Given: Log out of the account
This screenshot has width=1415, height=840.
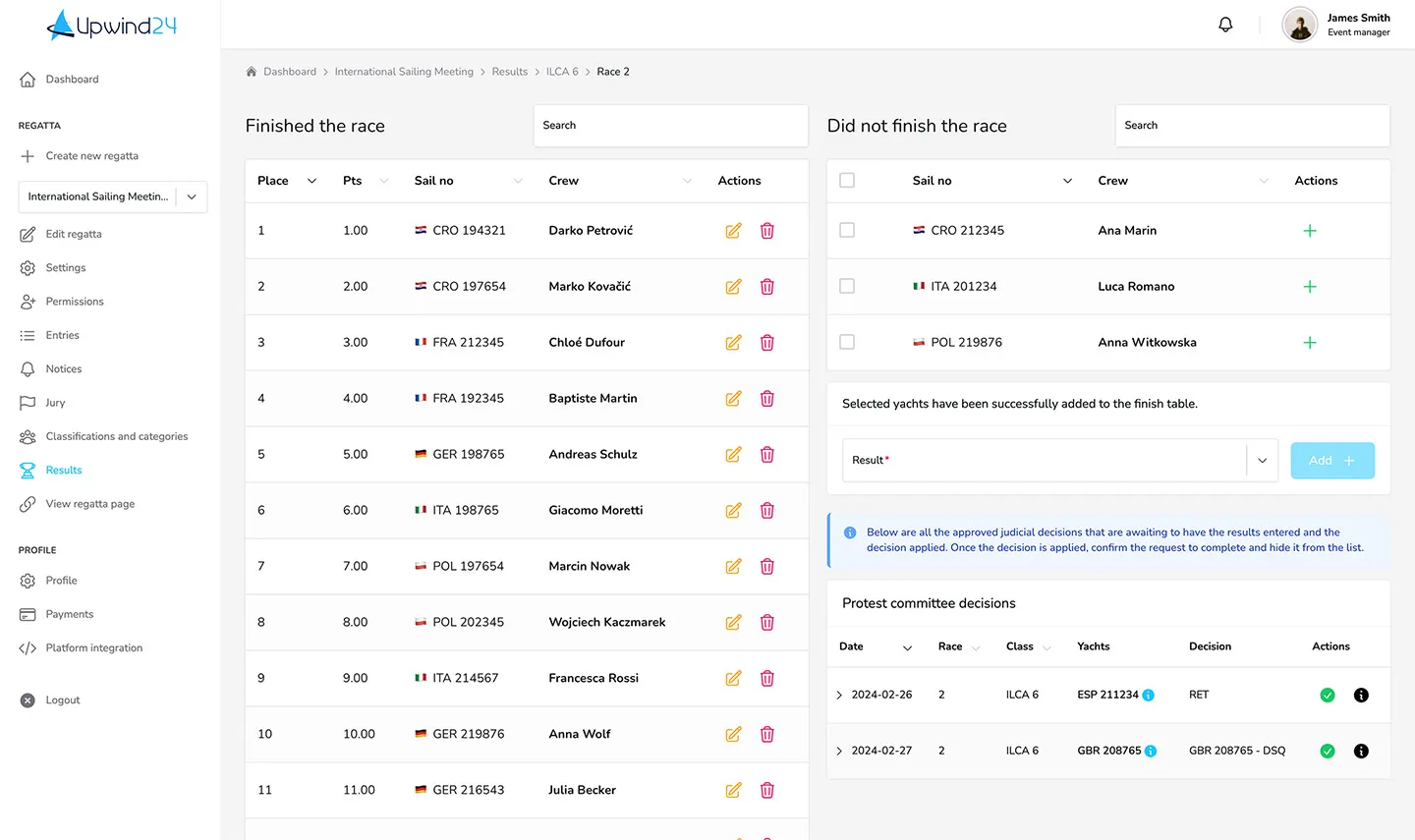Looking at the screenshot, I should click(x=62, y=700).
